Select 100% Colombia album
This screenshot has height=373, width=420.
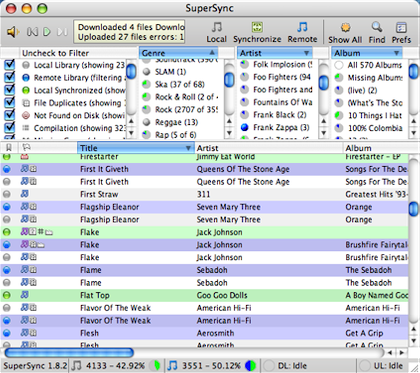pos(375,128)
